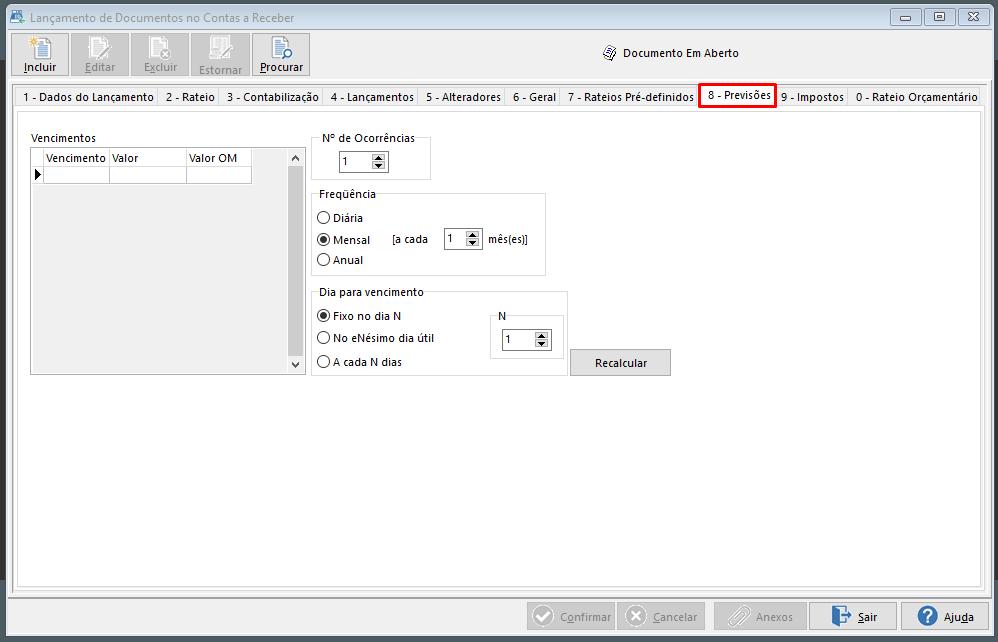Click the empty Valor cell in first row

click(x=148, y=175)
